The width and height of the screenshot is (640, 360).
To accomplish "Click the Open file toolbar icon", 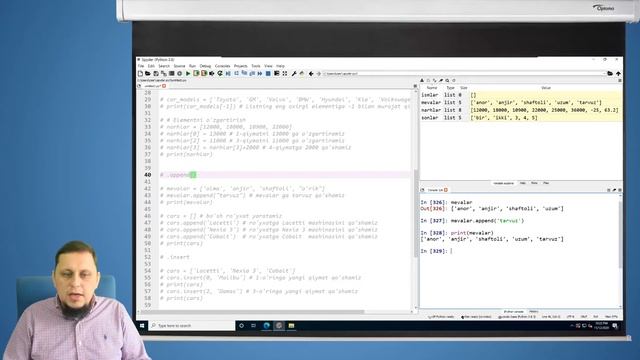I will coord(148,73).
